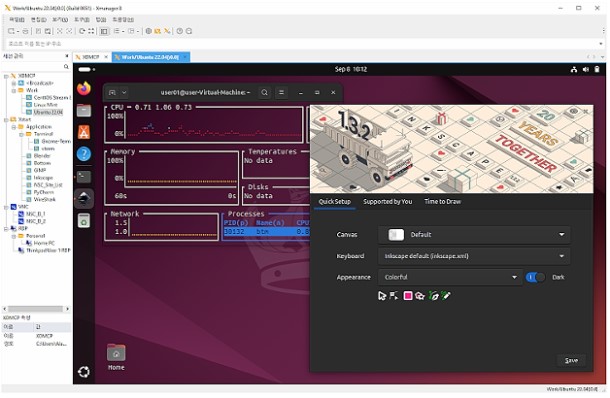
Task: Collapse the Work folder in session tree
Action: pos(14,91)
